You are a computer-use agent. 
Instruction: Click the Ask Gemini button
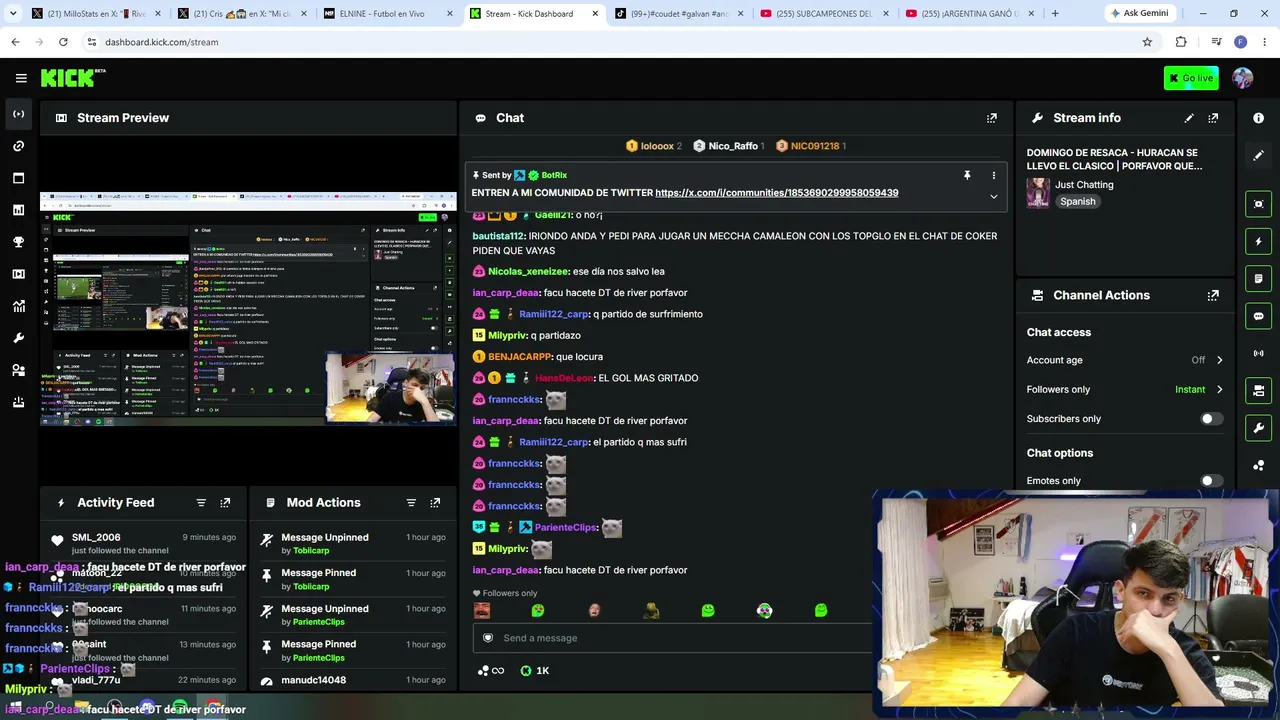(x=1138, y=14)
